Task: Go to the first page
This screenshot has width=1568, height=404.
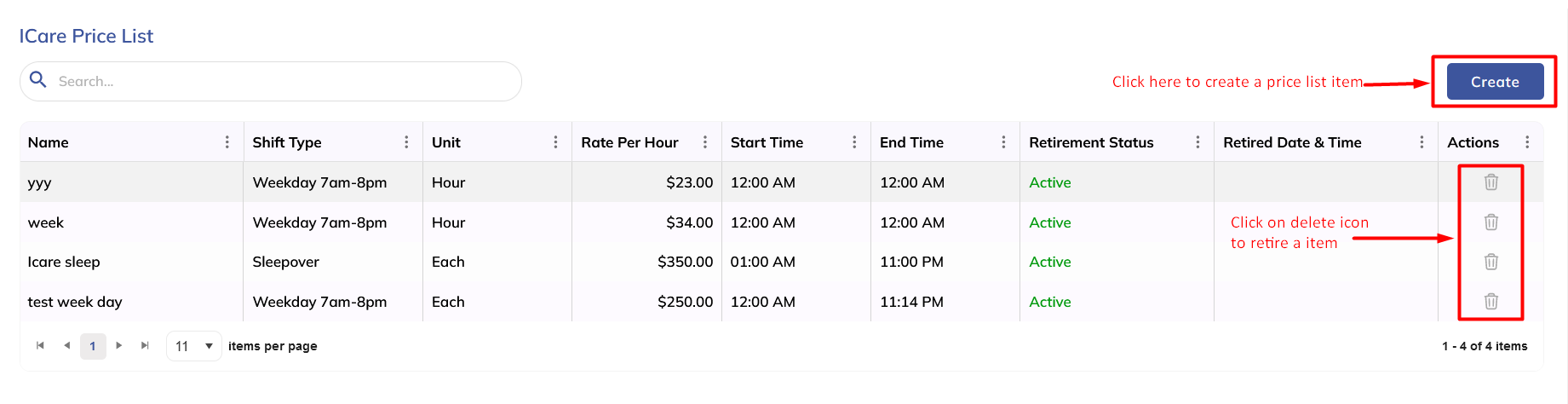Action: 40,345
